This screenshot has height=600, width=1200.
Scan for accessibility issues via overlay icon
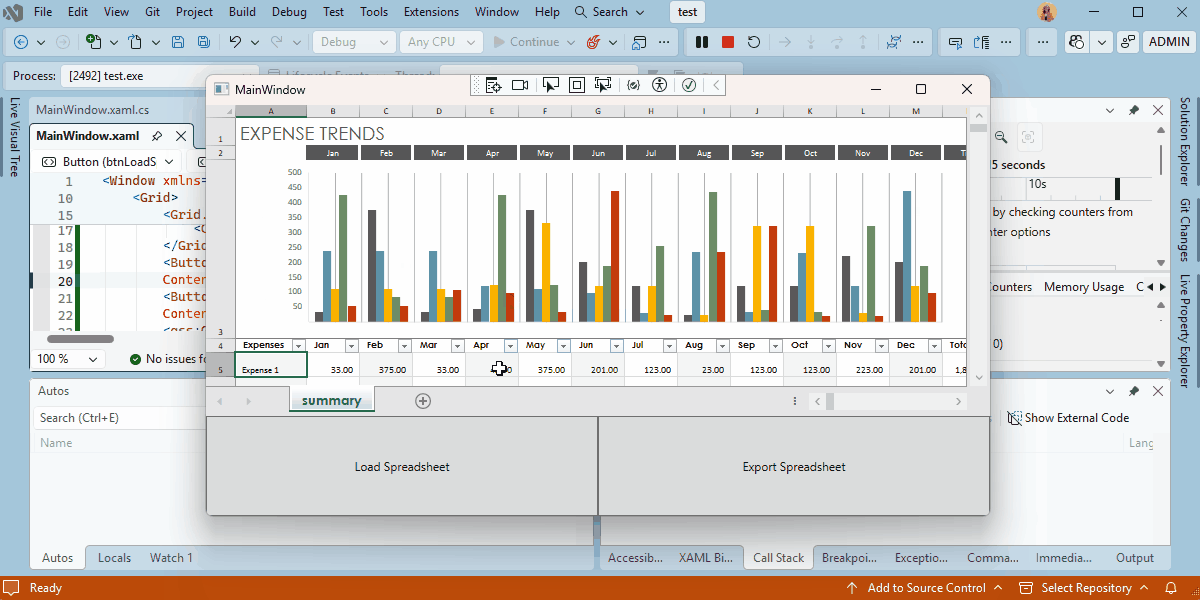[658, 85]
